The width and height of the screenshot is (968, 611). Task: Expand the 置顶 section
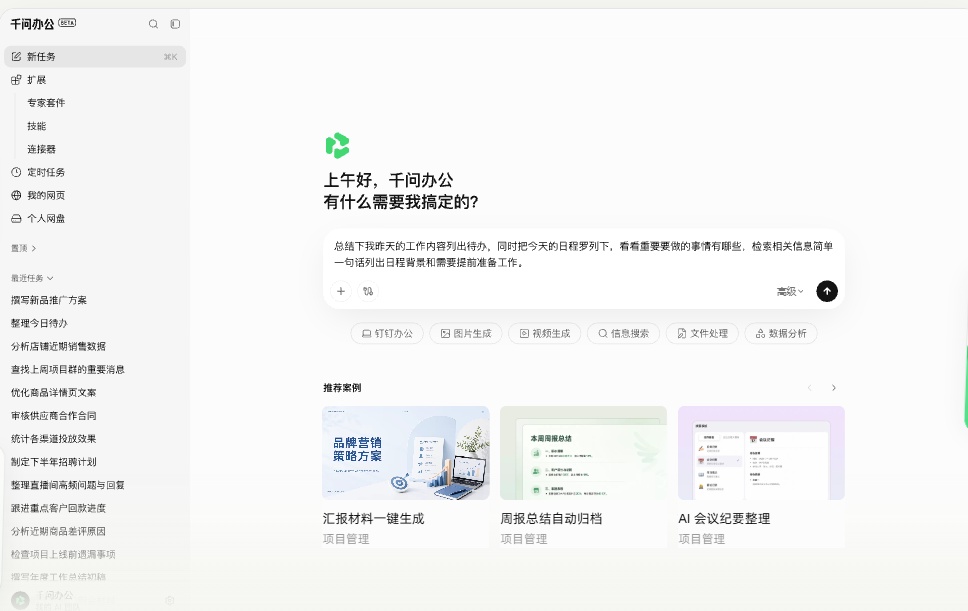pyautogui.click(x=23, y=248)
